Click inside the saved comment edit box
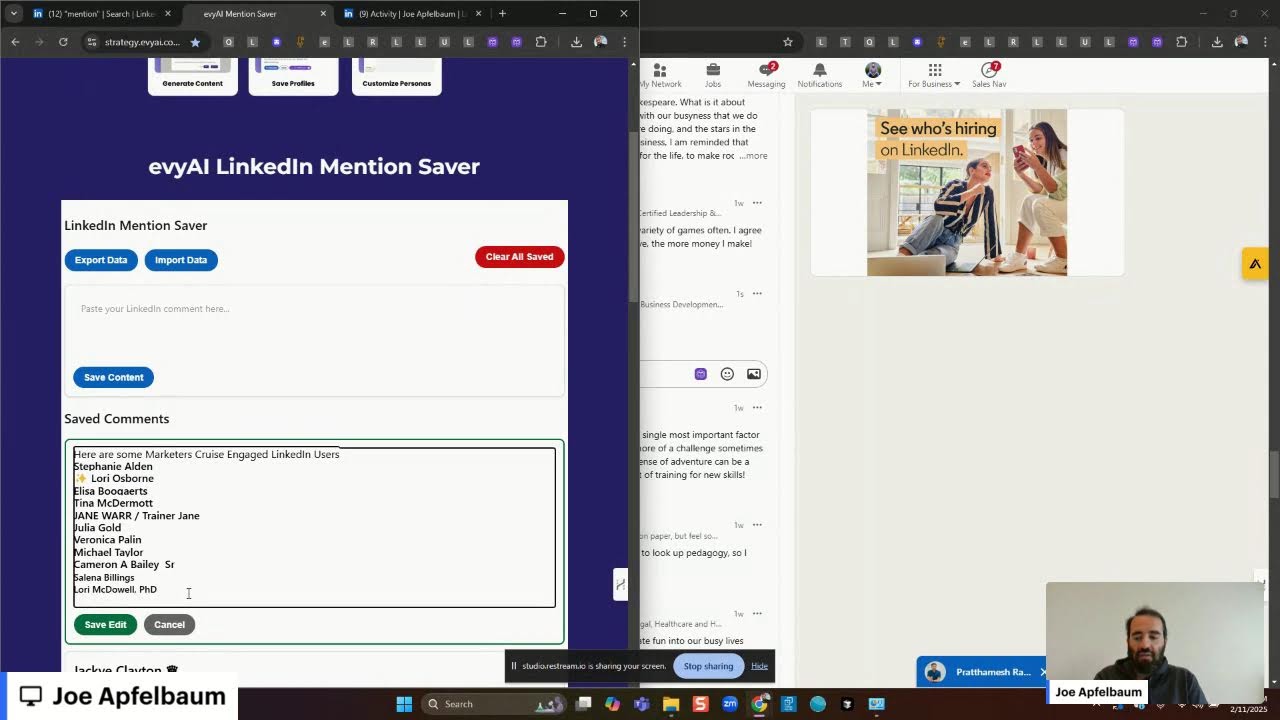1280x720 pixels. coord(314,527)
